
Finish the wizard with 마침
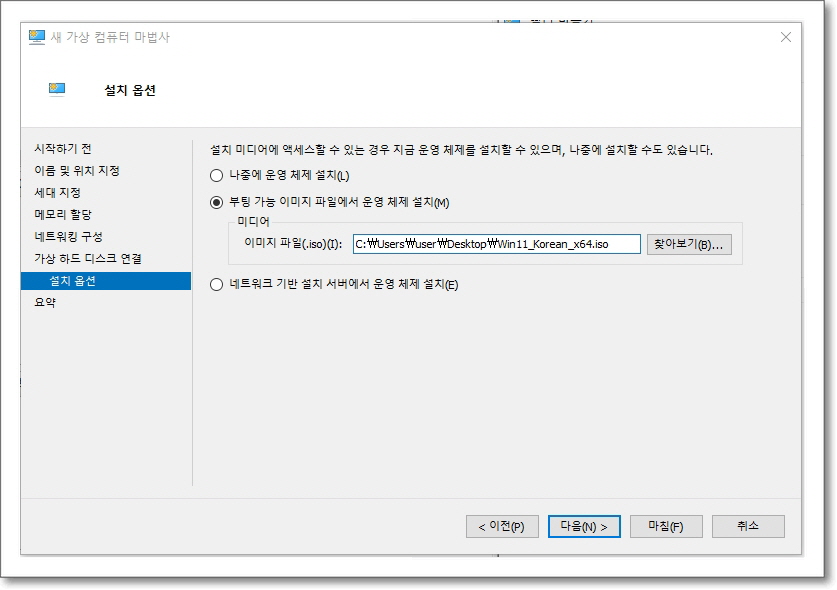click(664, 525)
